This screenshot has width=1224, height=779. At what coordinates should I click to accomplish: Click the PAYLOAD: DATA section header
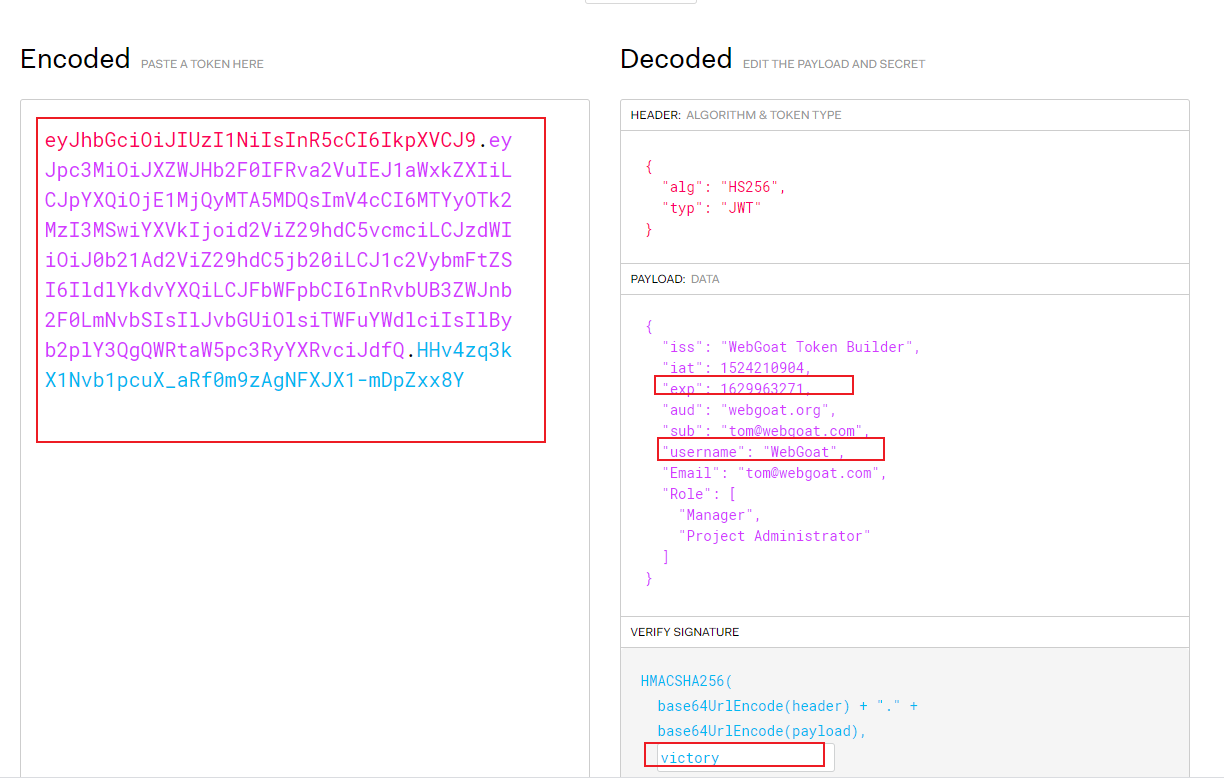pos(675,279)
